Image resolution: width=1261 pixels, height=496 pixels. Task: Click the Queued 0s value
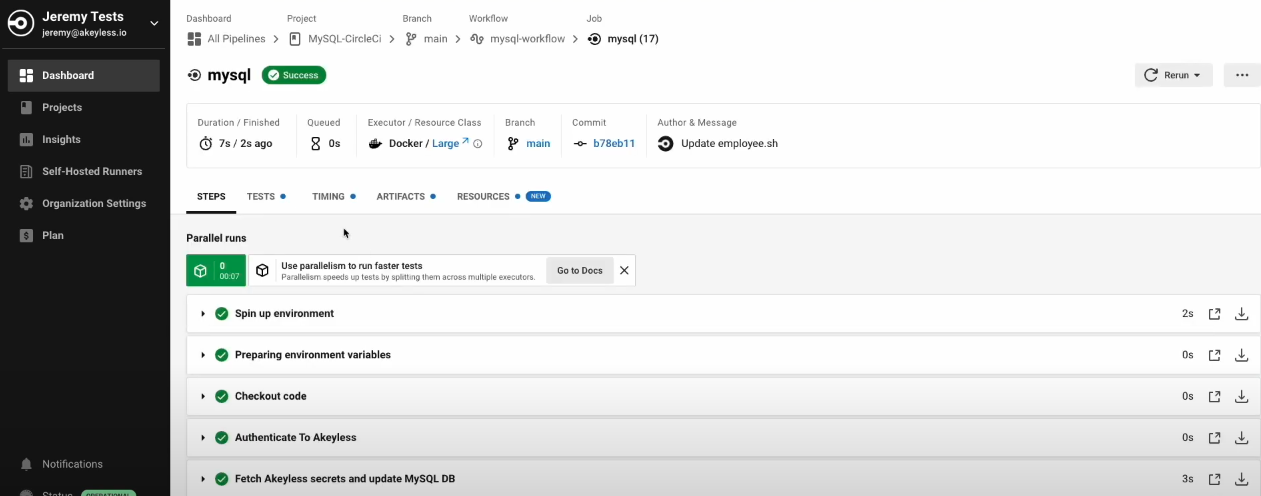335,143
